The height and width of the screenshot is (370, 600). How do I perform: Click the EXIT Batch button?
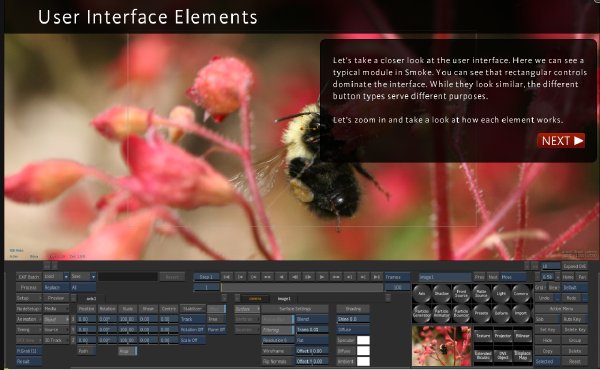[x=29, y=277]
